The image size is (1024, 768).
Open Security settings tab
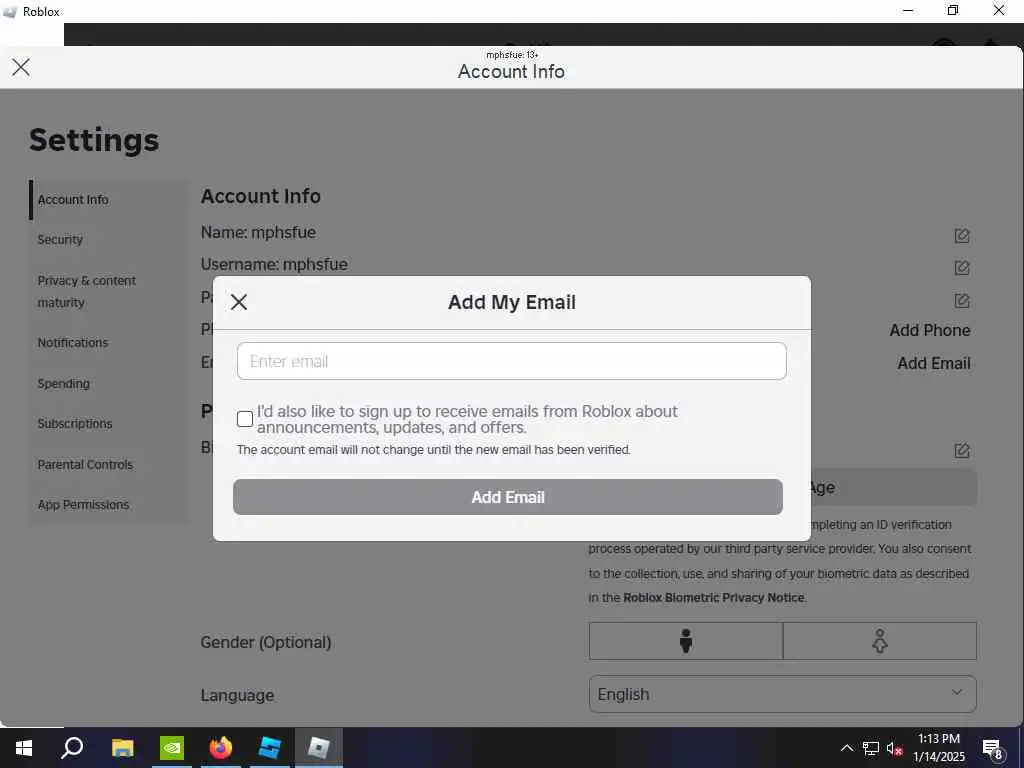tap(60, 240)
